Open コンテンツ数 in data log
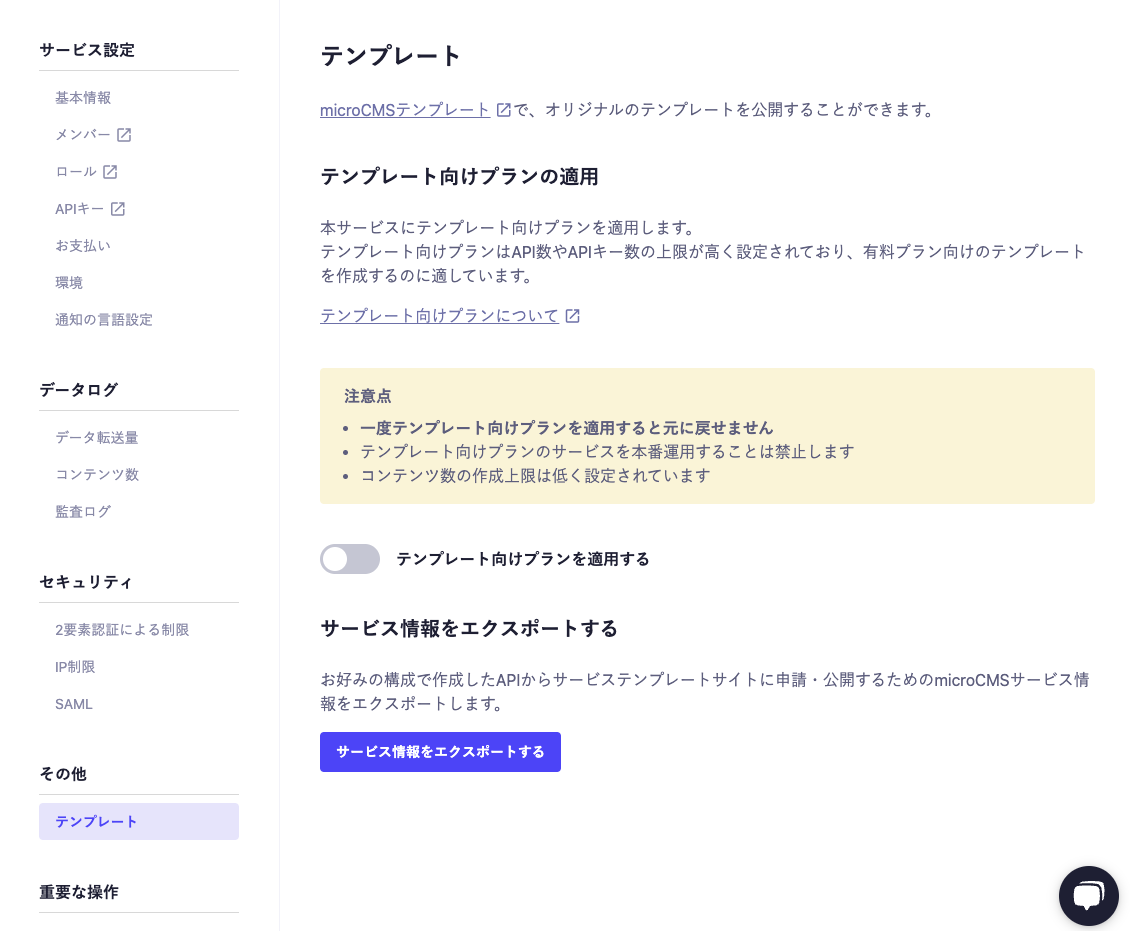Screen dimensions: 1130x931 (97, 474)
